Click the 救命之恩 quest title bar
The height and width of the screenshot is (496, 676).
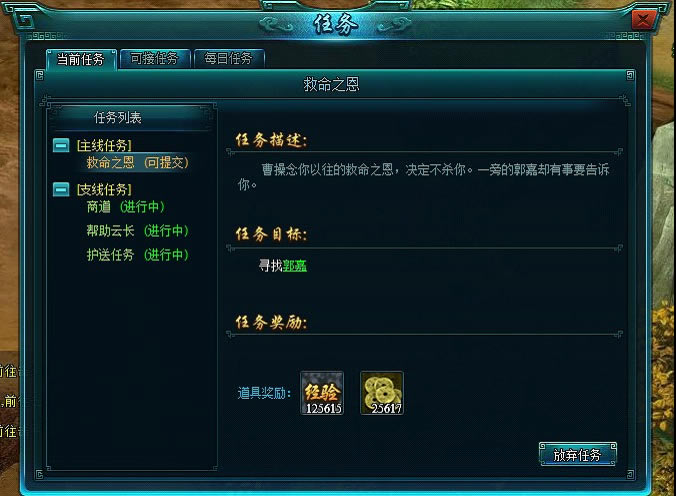click(332, 84)
